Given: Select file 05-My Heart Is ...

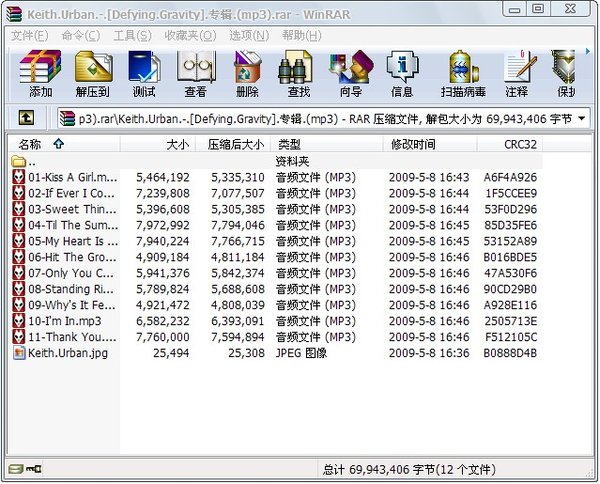Looking at the screenshot, I should click(x=73, y=241).
